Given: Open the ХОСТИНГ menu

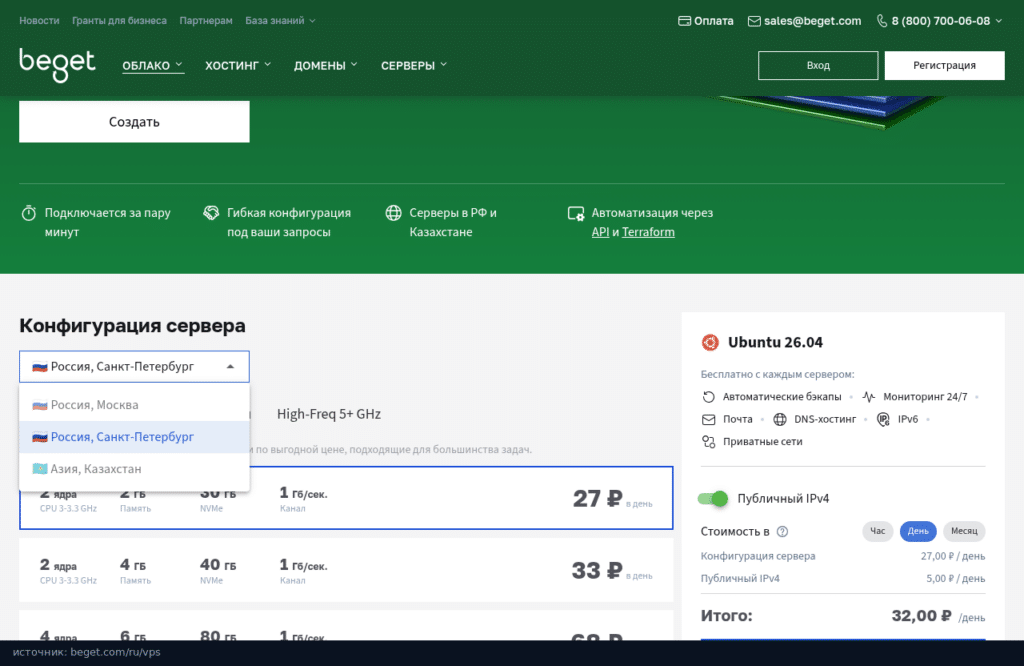Looking at the screenshot, I should pyautogui.click(x=238, y=65).
